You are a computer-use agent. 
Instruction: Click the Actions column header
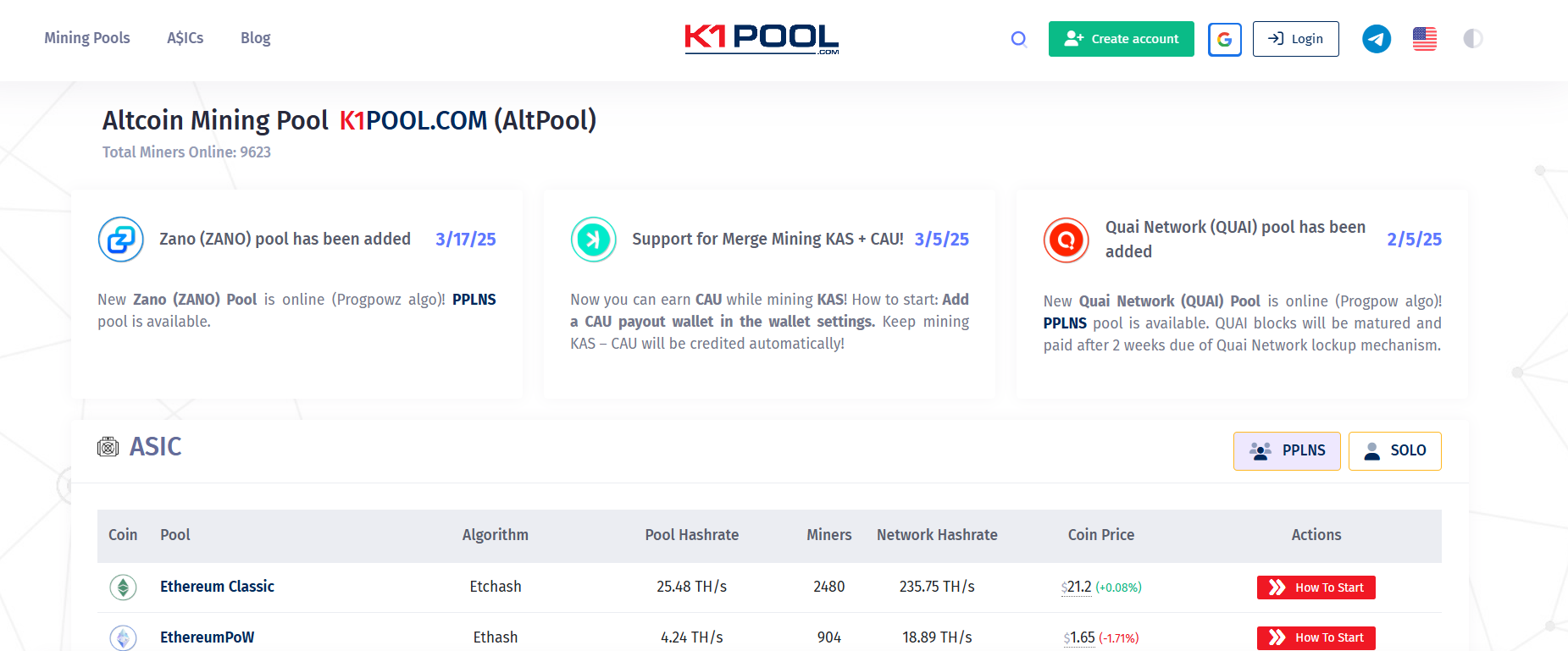pos(1316,535)
